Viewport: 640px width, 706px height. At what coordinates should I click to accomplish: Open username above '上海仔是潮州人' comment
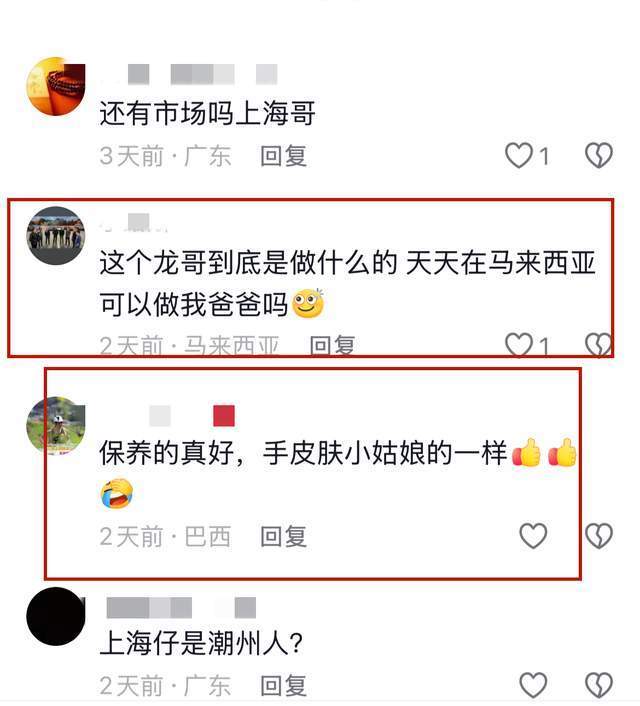181,608
